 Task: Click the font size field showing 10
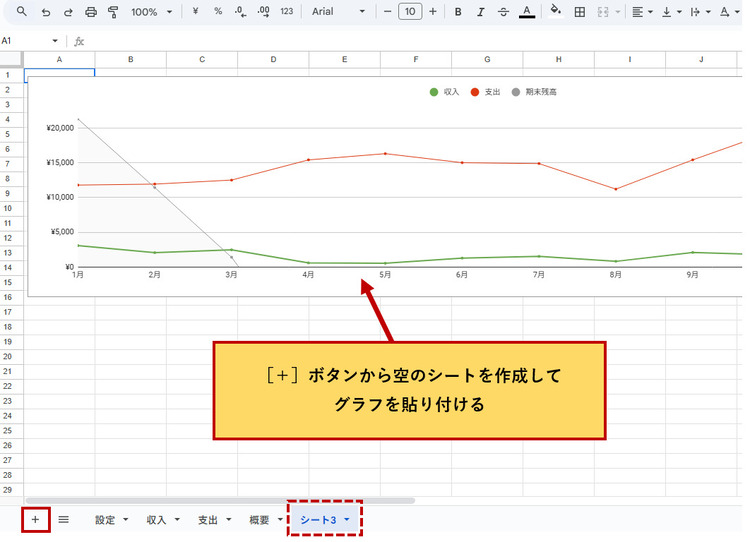click(x=410, y=11)
